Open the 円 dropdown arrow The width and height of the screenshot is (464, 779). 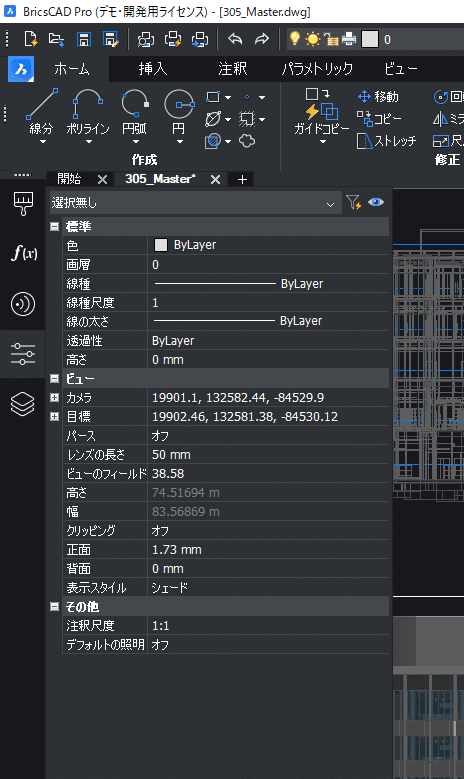tap(180, 142)
